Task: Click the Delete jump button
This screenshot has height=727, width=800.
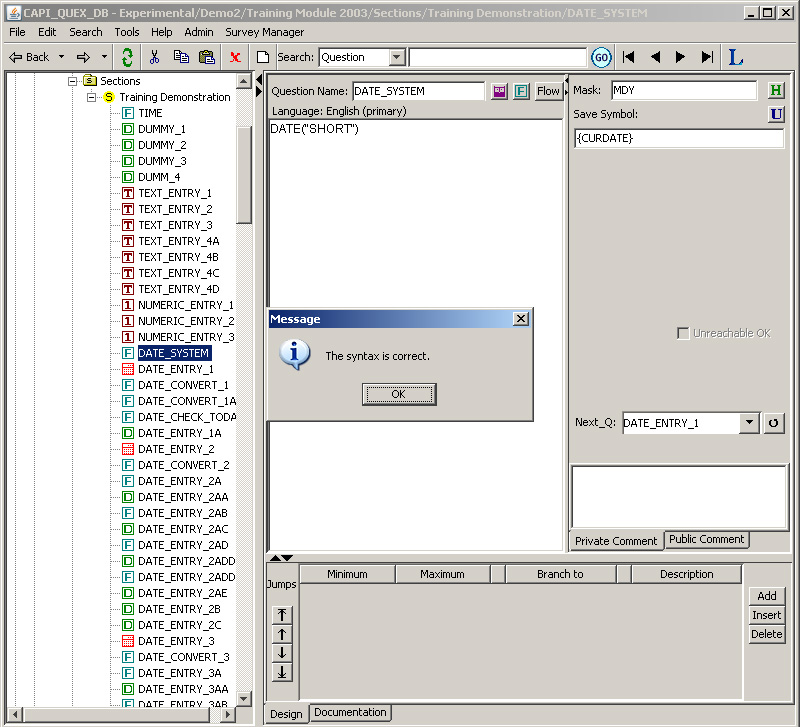Action: click(x=766, y=634)
